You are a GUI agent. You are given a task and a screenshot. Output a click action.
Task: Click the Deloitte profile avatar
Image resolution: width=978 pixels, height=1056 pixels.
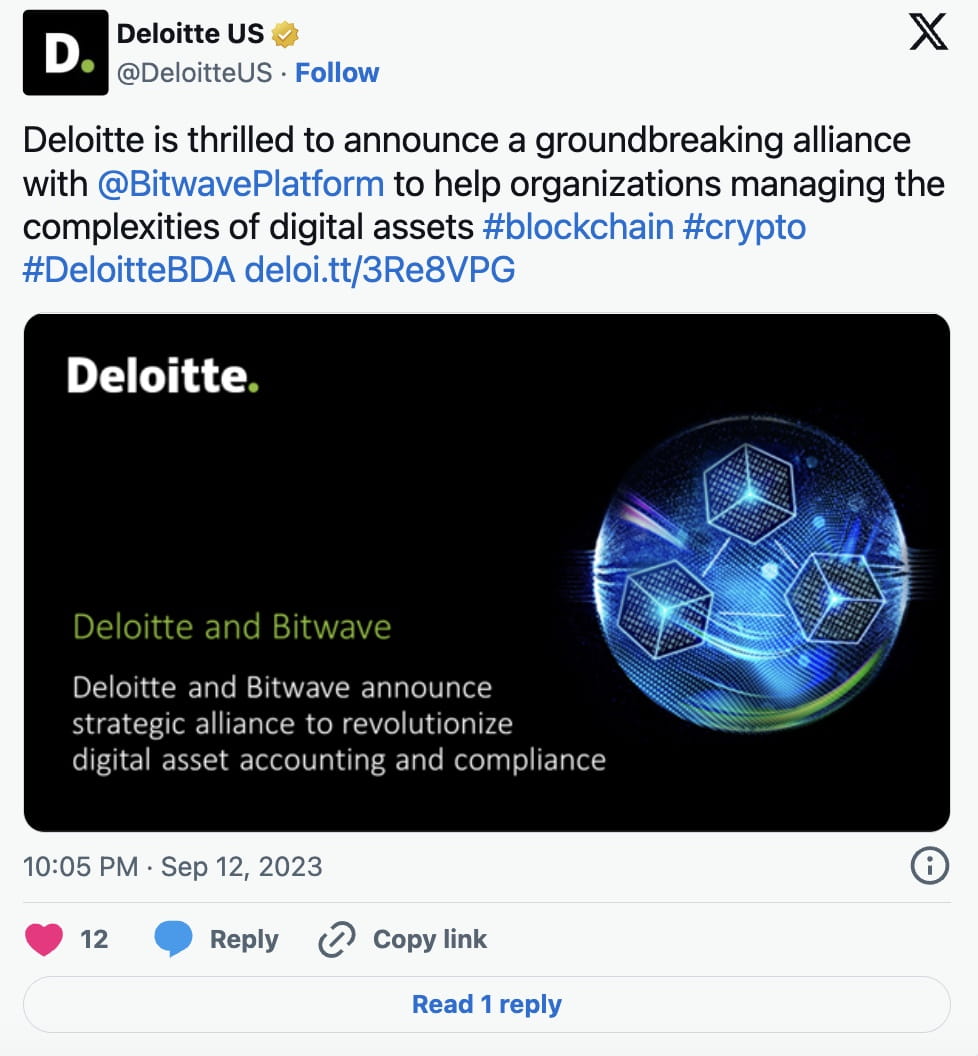click(65, 52)
